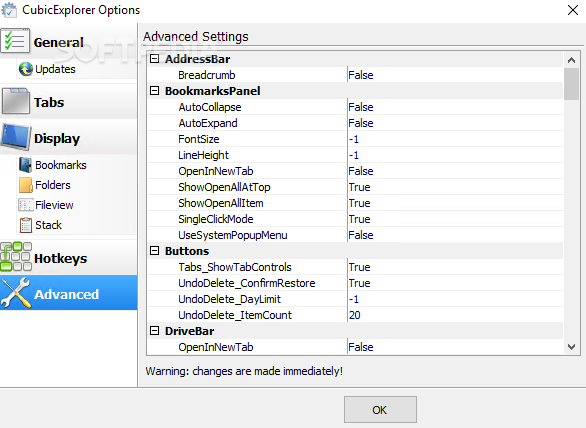
Task: Click the settings list scroll down arrow
Action: 571,347
